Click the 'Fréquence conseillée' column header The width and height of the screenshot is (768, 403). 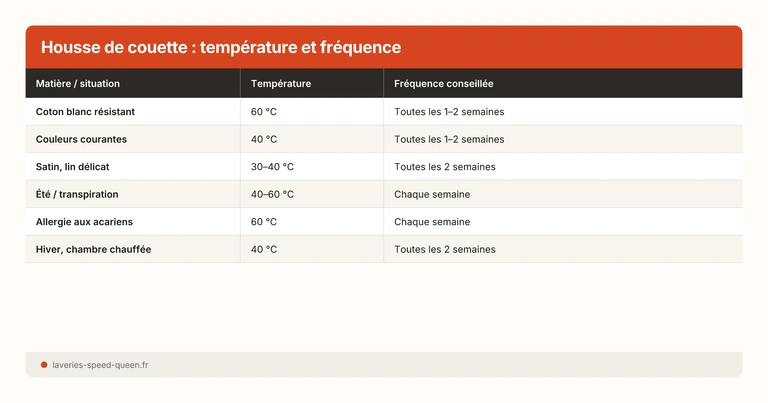[443, 84]
